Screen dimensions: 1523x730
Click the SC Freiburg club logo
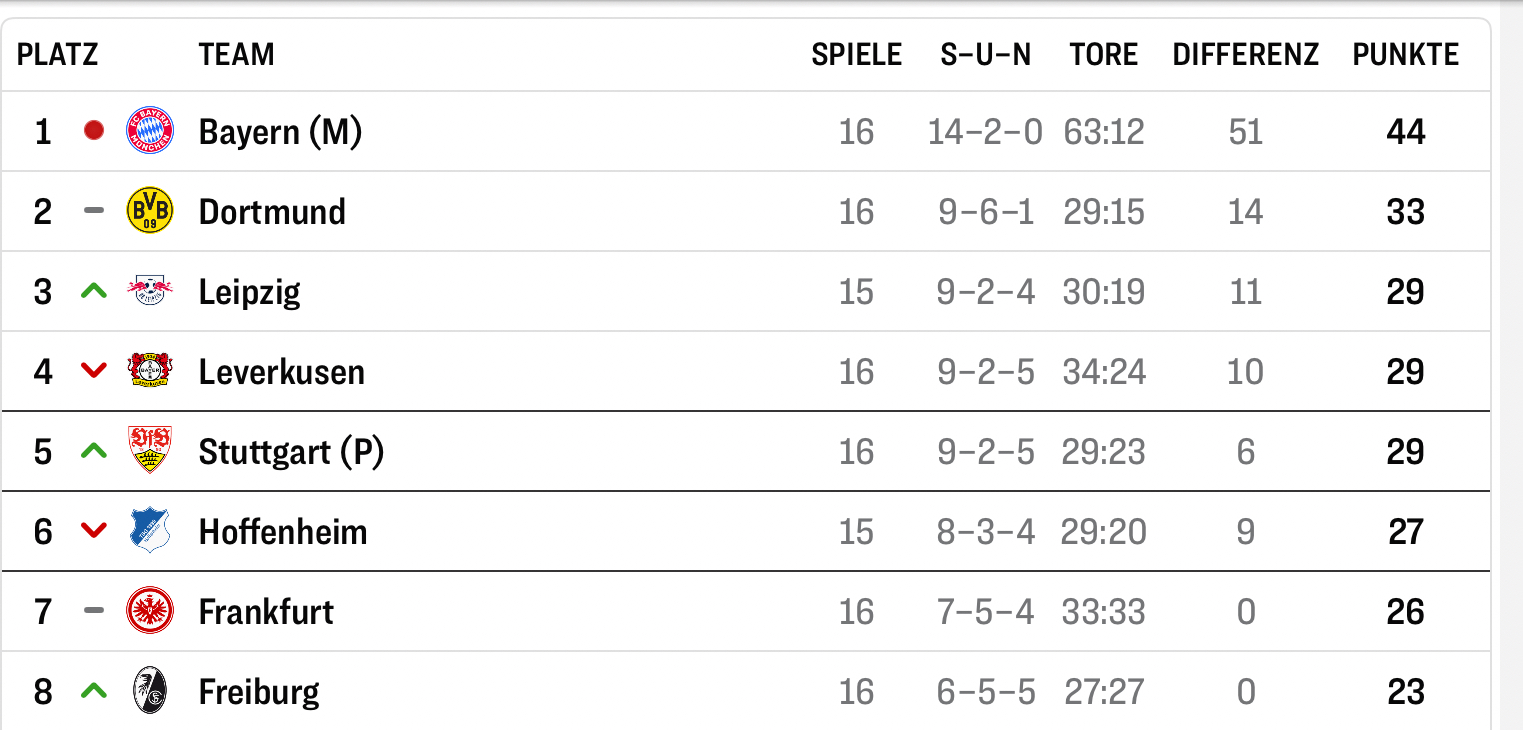(150, 691)
